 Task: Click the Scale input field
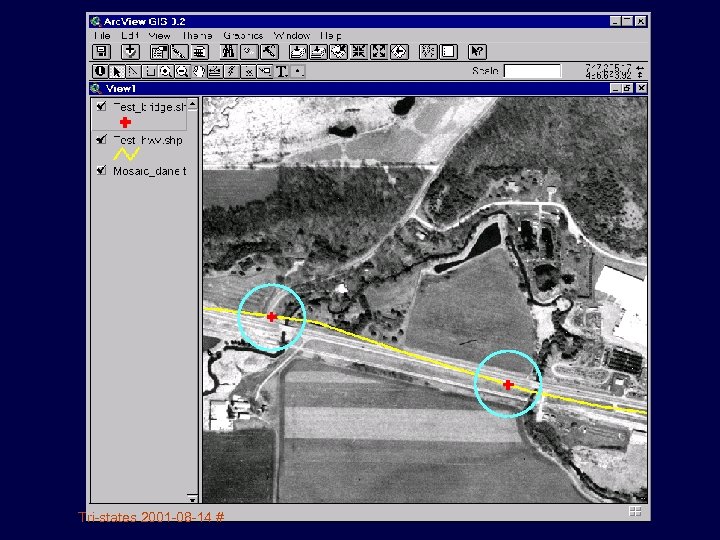(x=532, y=71)
